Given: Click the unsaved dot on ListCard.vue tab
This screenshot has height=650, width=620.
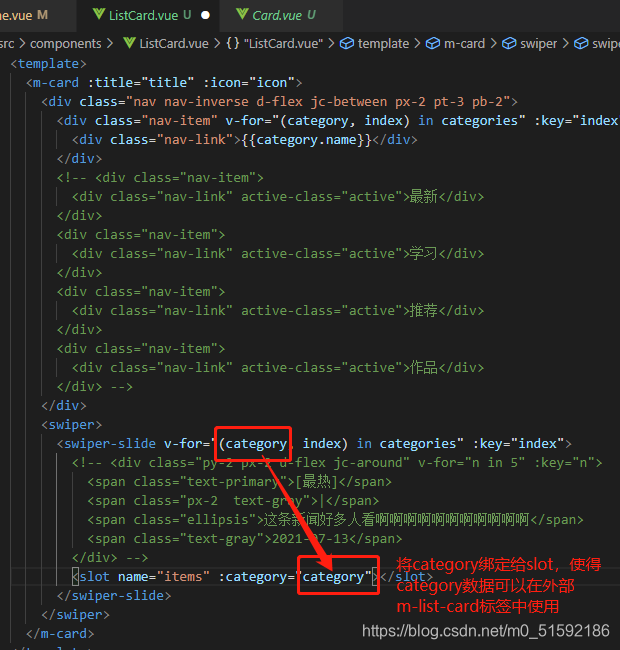Looking at the screenshot, I should click(x=205, y=15).
